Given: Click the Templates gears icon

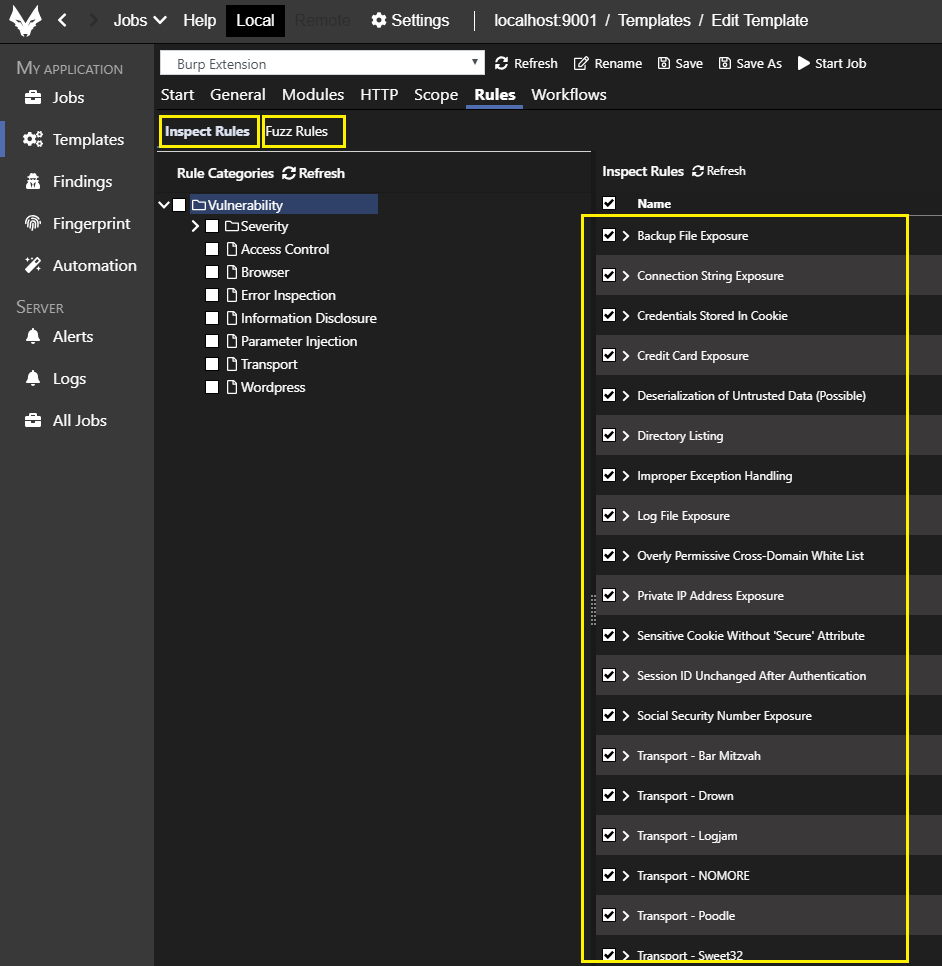Looking at the screenshot, I should point(33,139).
